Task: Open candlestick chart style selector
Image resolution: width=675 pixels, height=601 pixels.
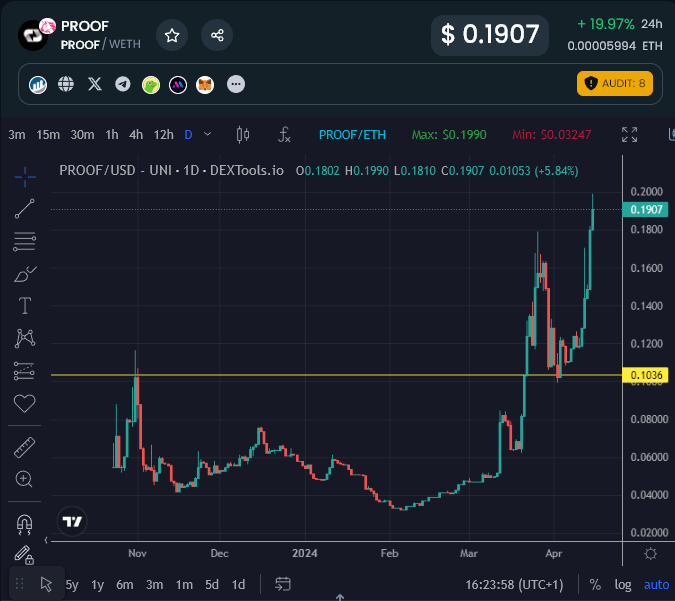Action: pos(243,135)
